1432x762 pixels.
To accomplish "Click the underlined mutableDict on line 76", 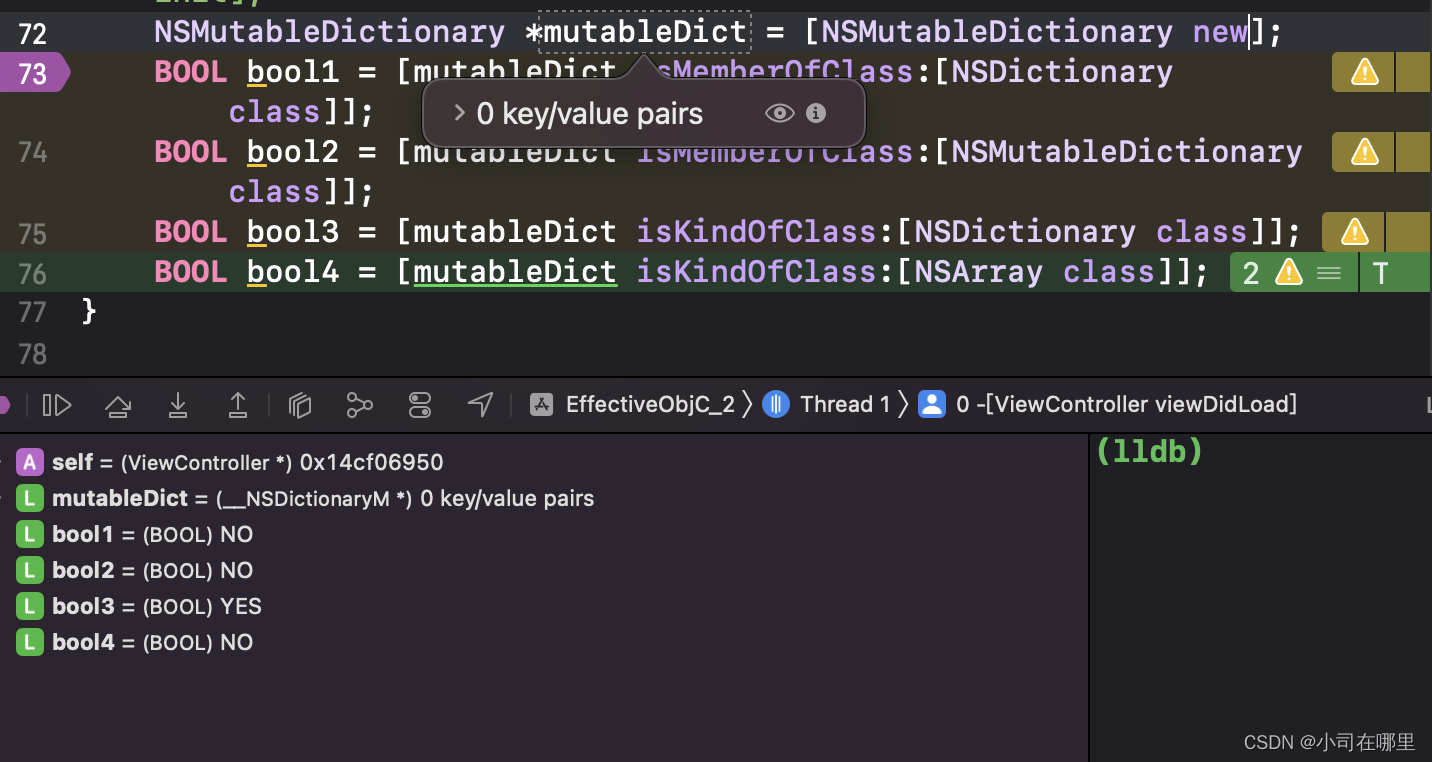I will [515, 272].
